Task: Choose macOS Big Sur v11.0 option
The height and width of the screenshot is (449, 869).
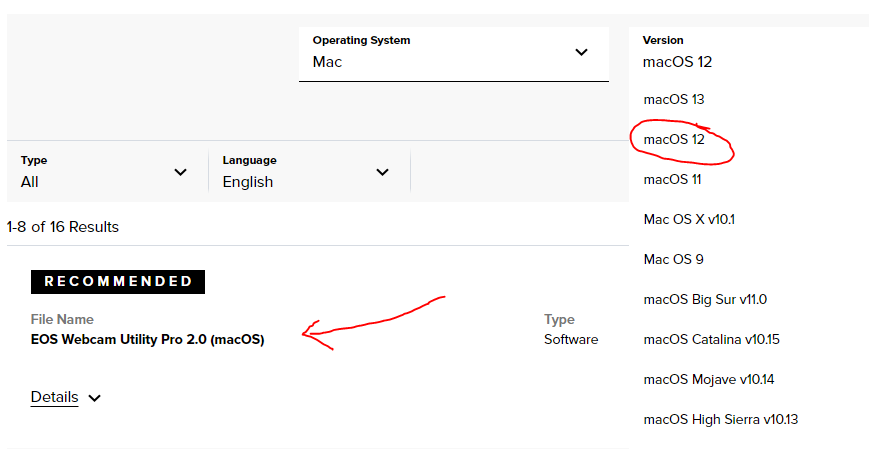Action: pos(705,299)
